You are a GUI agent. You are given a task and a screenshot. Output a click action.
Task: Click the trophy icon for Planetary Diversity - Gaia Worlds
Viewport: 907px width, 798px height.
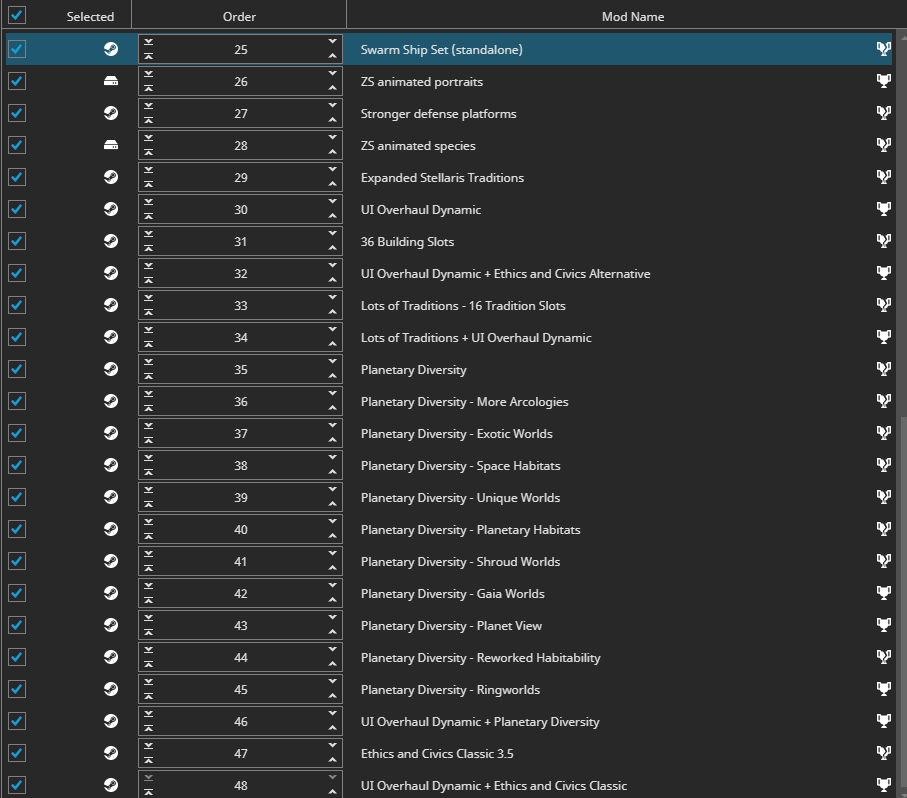883,593
